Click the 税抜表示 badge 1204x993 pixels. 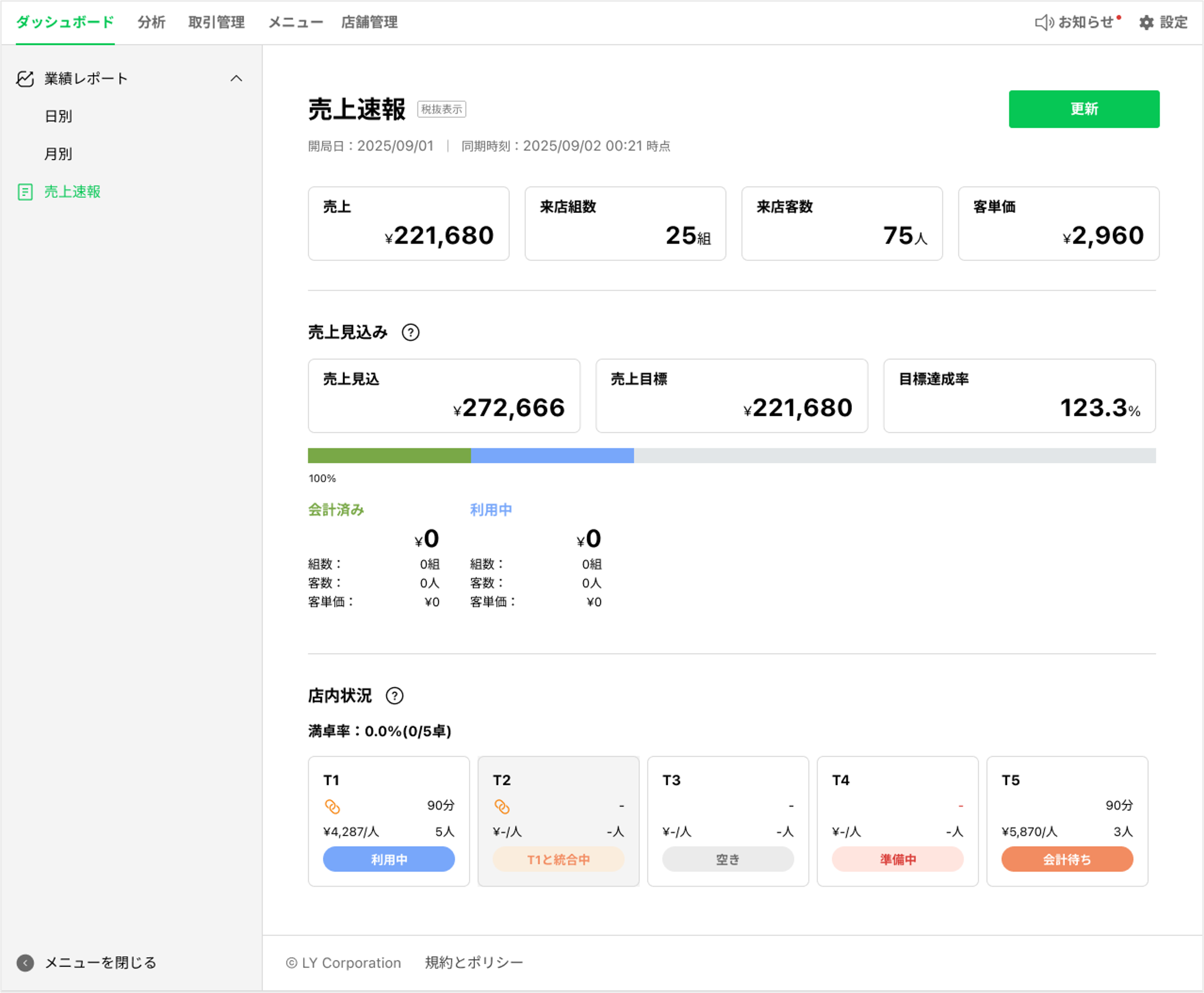point(442,109)
